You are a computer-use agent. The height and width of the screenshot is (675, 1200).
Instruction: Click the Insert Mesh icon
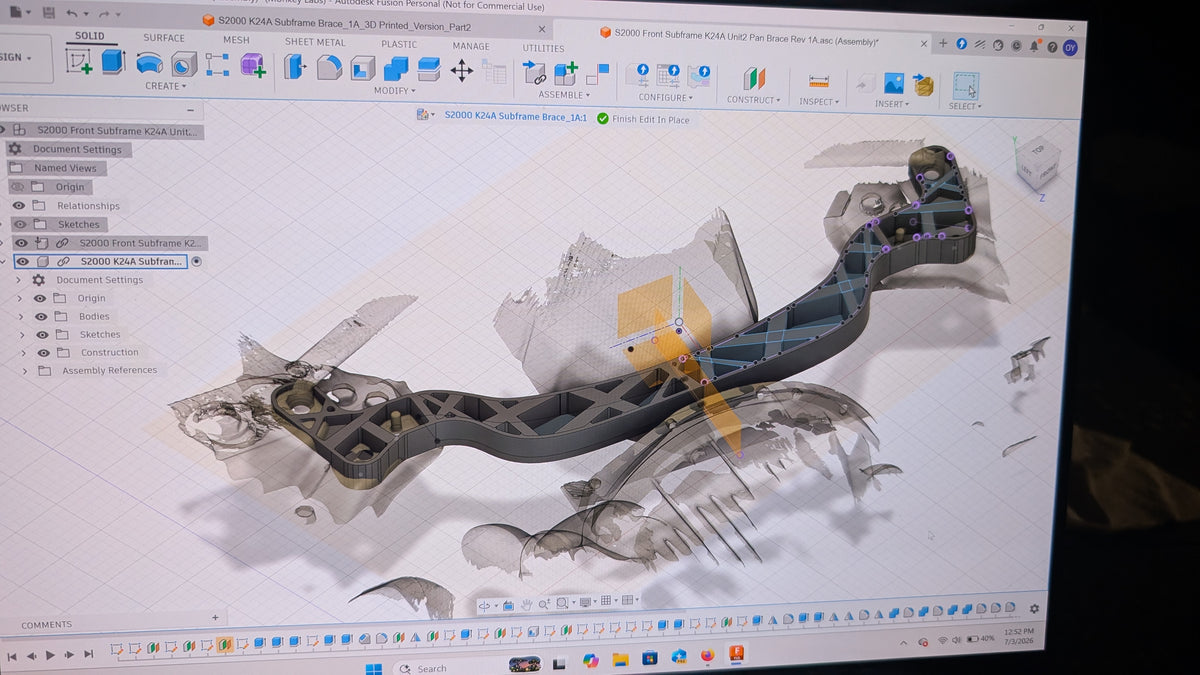pyautogui.click(x=924, y=84)
